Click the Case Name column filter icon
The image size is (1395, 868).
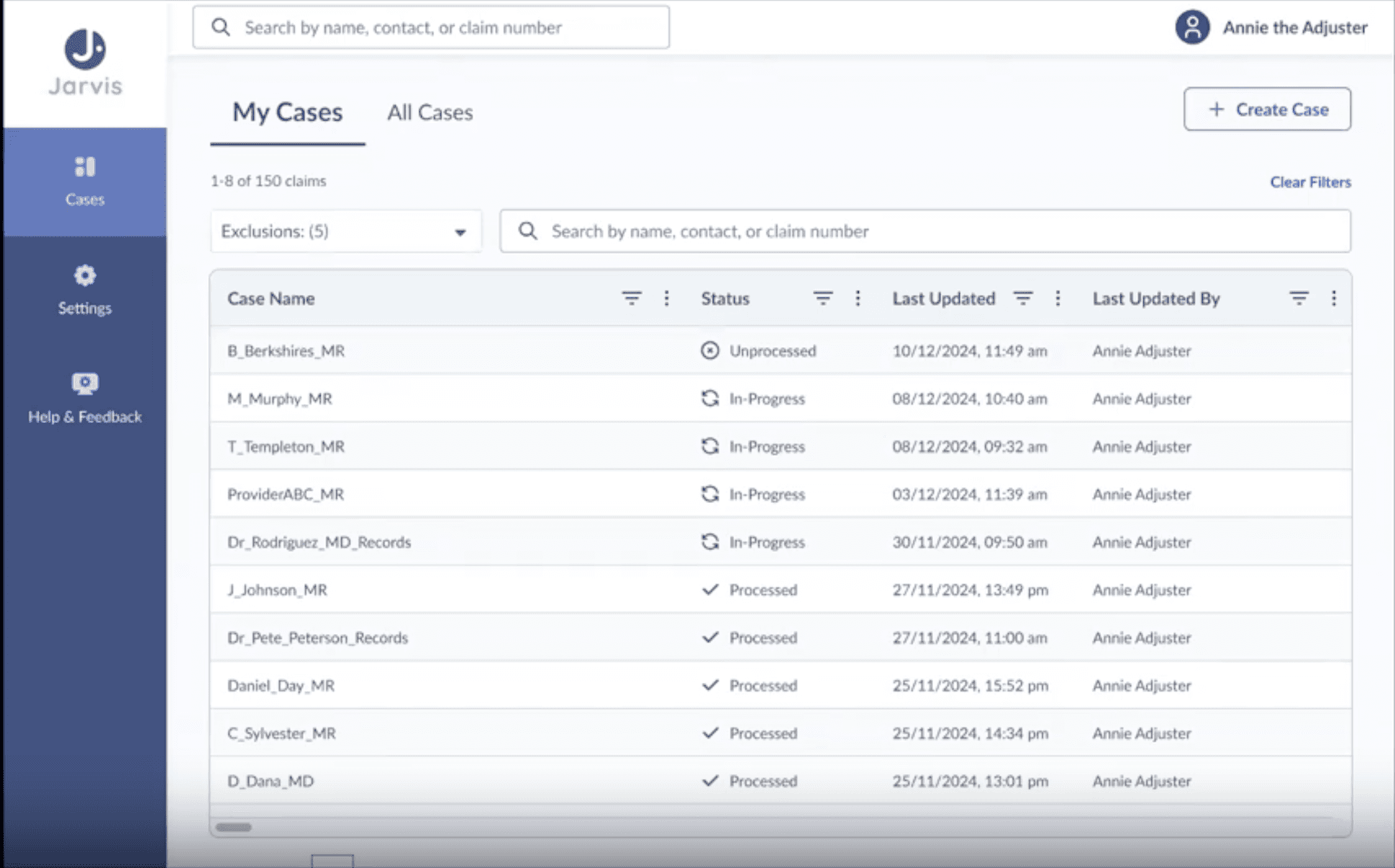coord(631,299)
